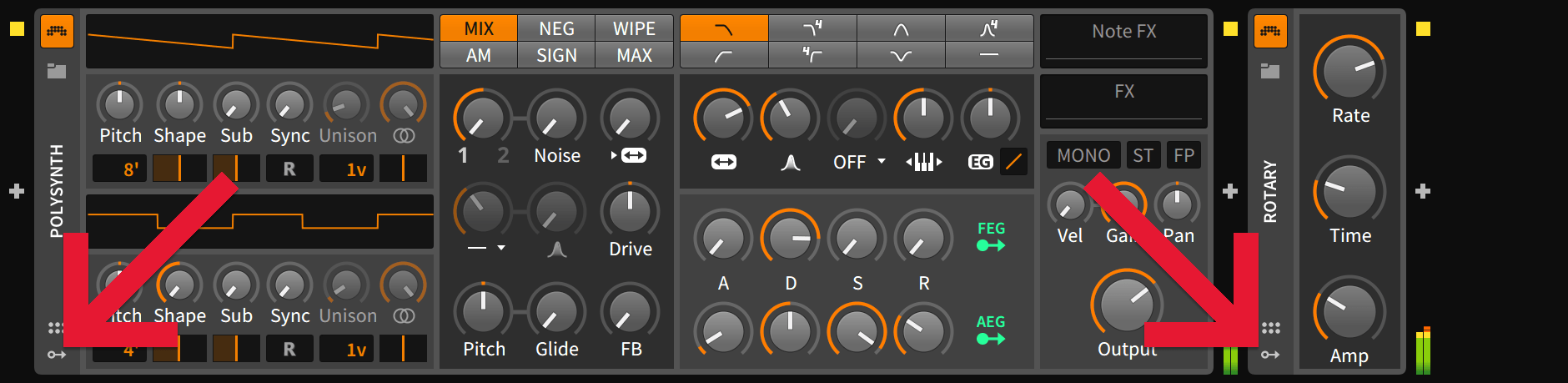Click the Rotary Rate knob

tap(1349, 71)
